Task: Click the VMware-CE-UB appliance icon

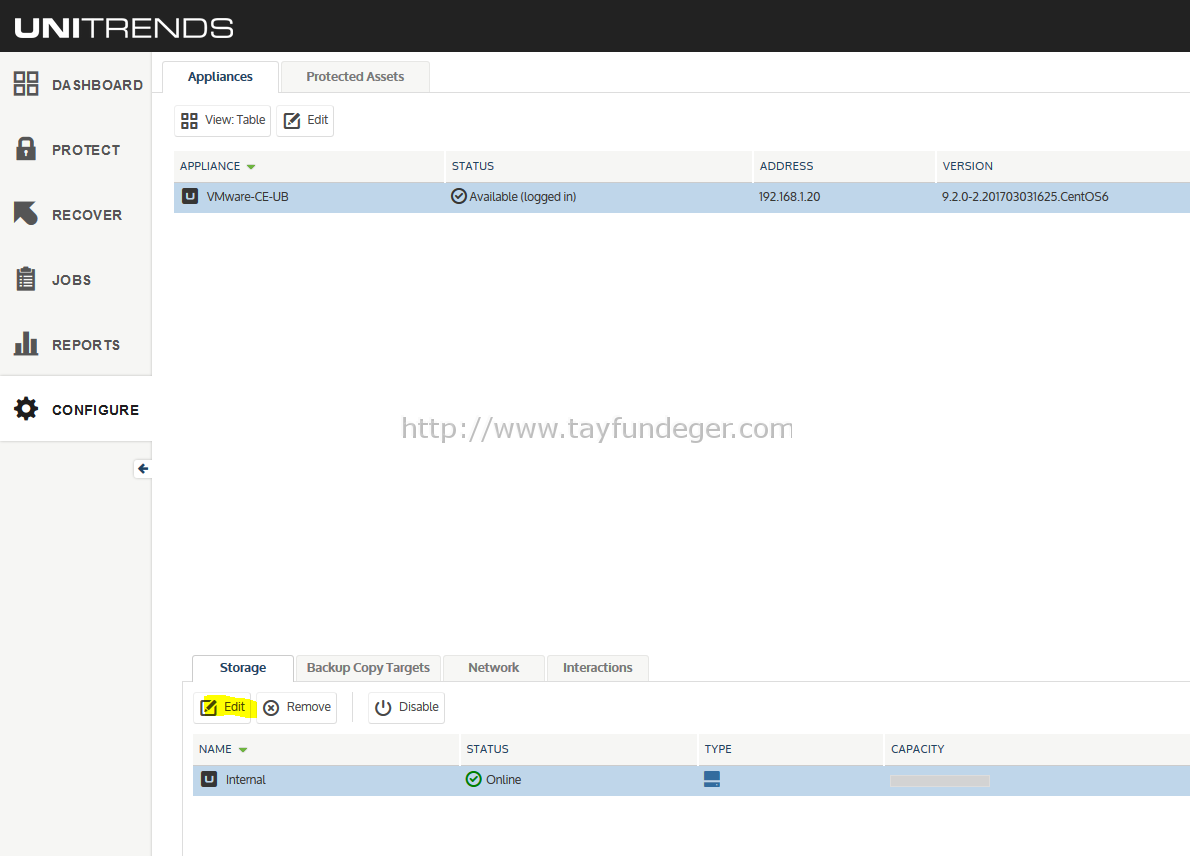Action: (190, 197)
